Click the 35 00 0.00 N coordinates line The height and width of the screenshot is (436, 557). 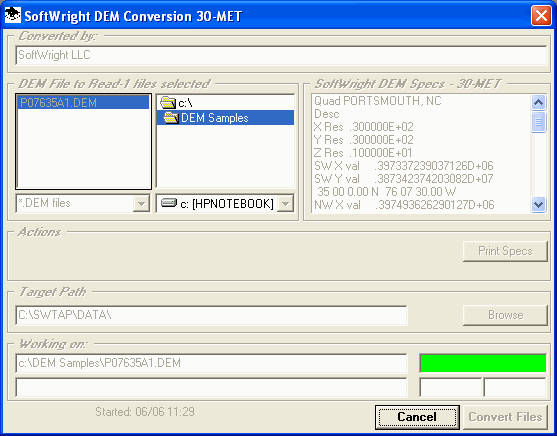tap(386, 192)
